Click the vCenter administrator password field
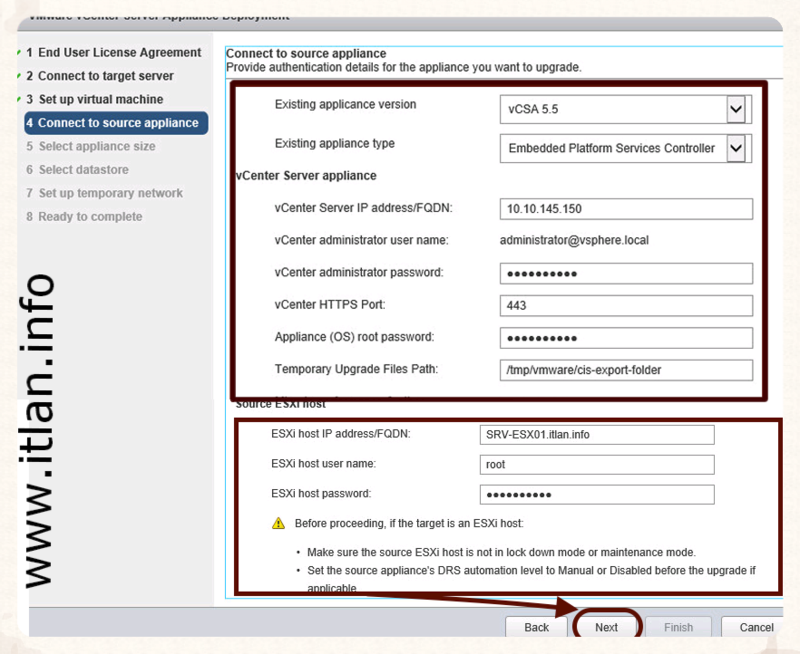800x654 pixels. [625, 273]
